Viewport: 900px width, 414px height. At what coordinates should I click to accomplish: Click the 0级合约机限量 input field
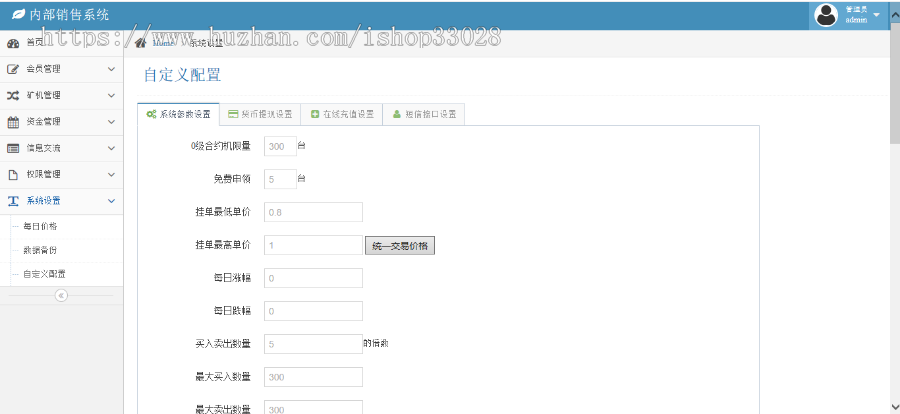[280, 146]
